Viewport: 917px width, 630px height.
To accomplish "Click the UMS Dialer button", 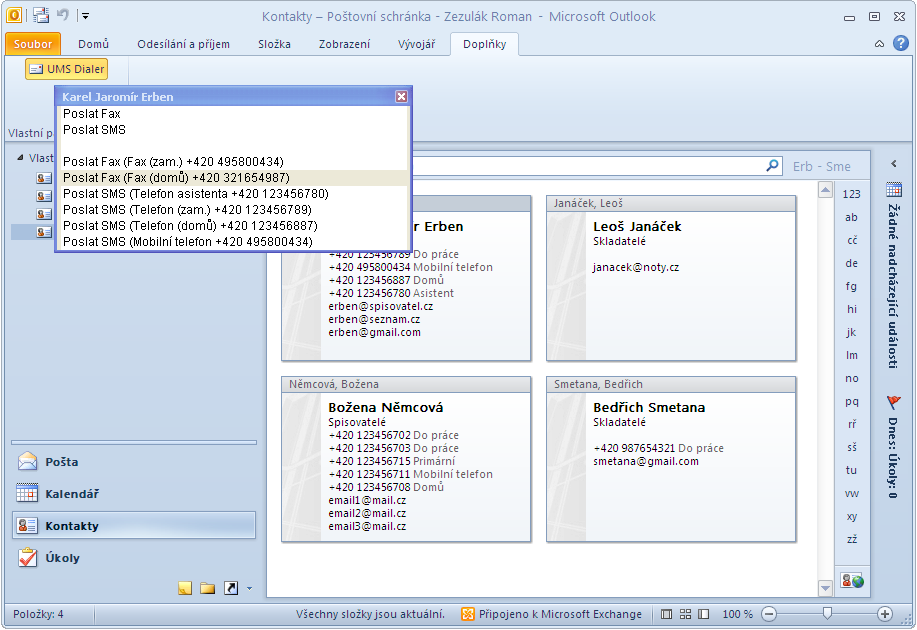I will coord(67,69).
